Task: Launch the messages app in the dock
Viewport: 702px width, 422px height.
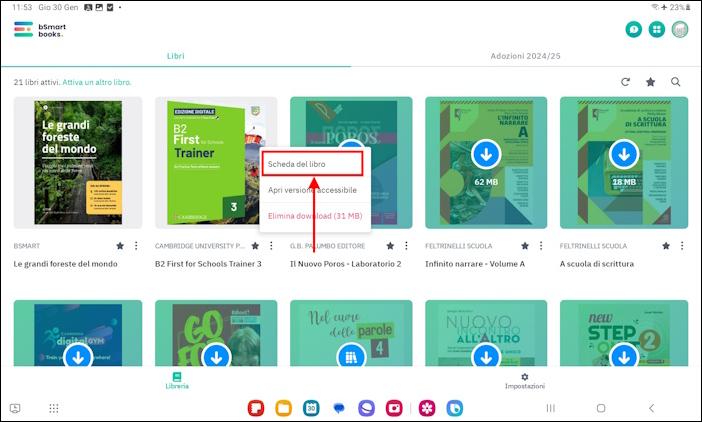Action: [x=339, y=408]
